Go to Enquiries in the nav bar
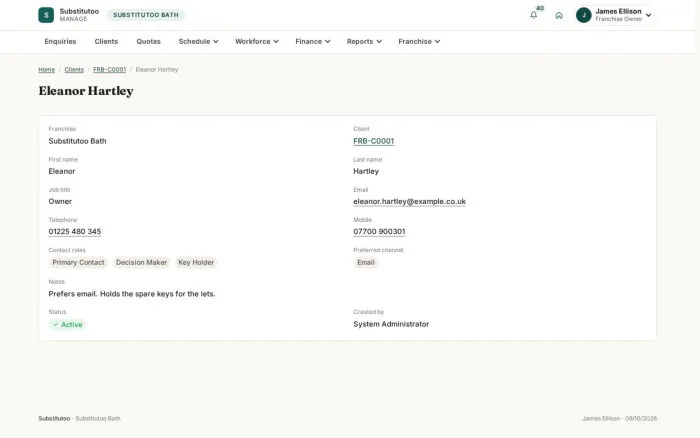Viewport: 700px width, 438px height. point(60,42)
